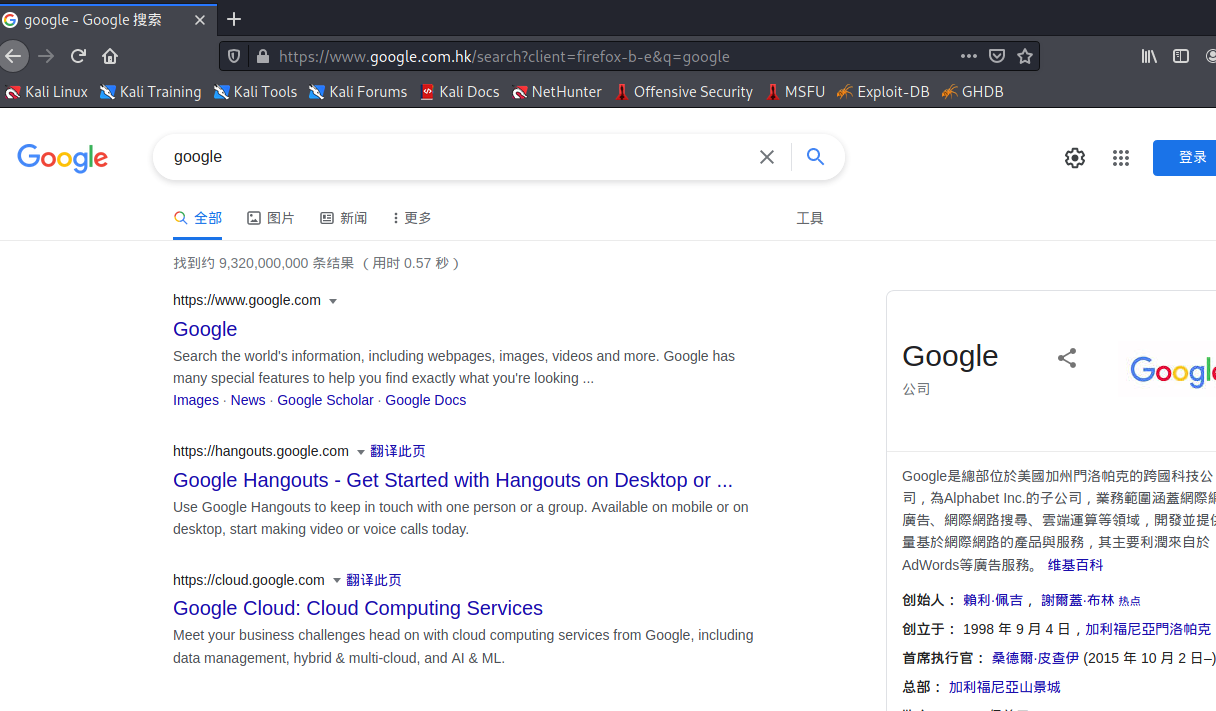The height and width of the screenshot is (711, 1216).
Task: Open page actions three-dot menu in address bar
Action: tap(968, 56)
